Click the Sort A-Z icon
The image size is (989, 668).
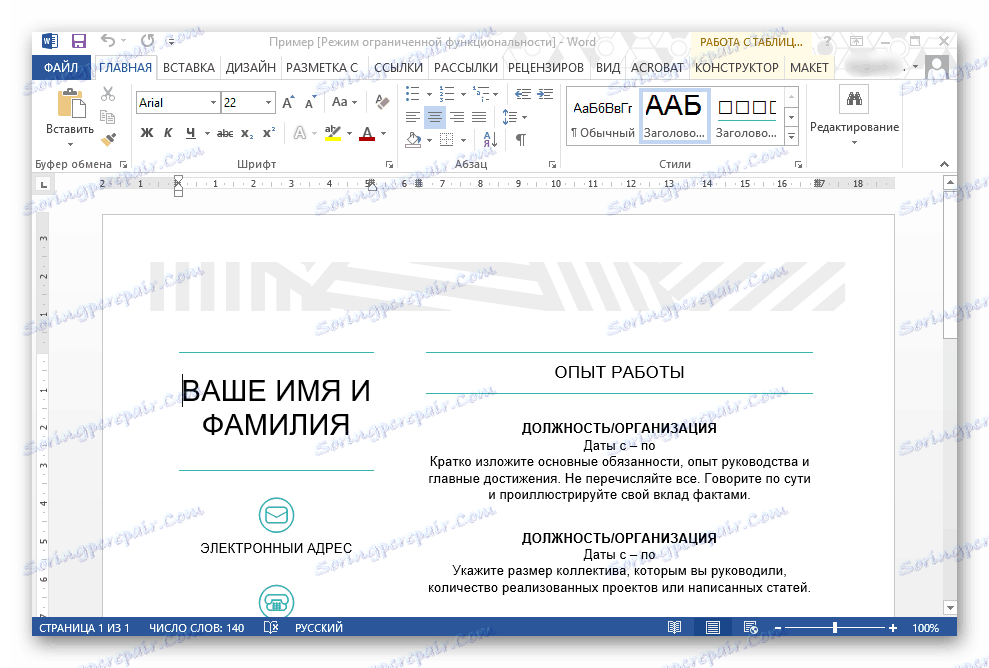[x=490, y=139]
